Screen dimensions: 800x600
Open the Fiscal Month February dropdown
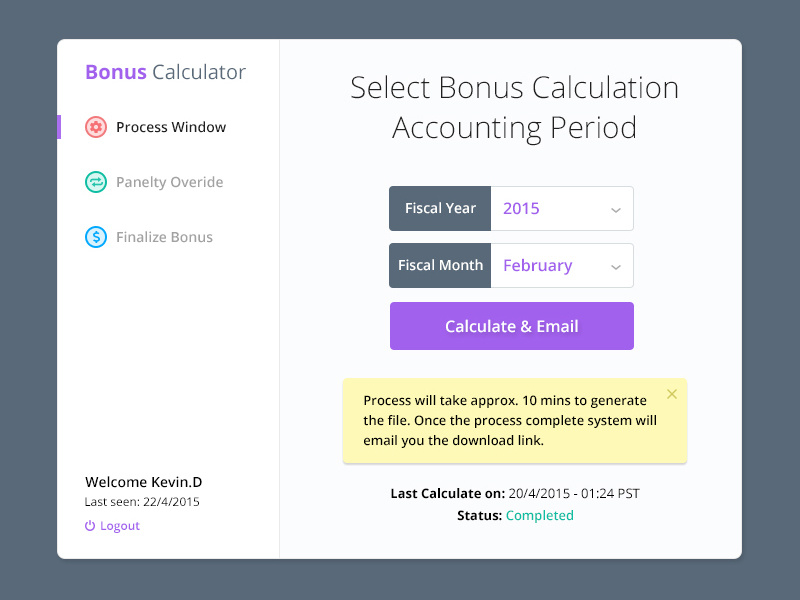coord(562,265)
